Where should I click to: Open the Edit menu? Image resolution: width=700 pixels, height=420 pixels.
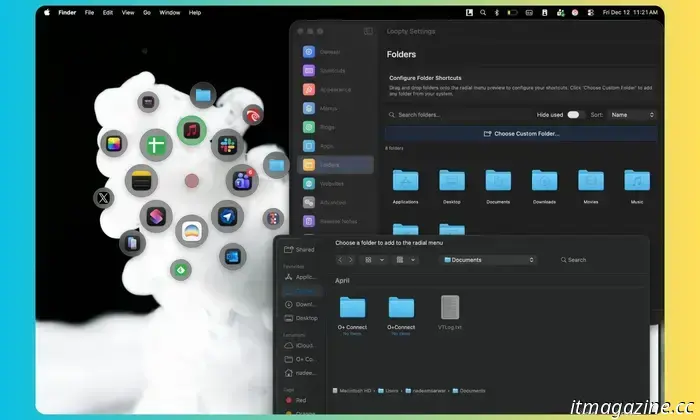pos(108,12)
